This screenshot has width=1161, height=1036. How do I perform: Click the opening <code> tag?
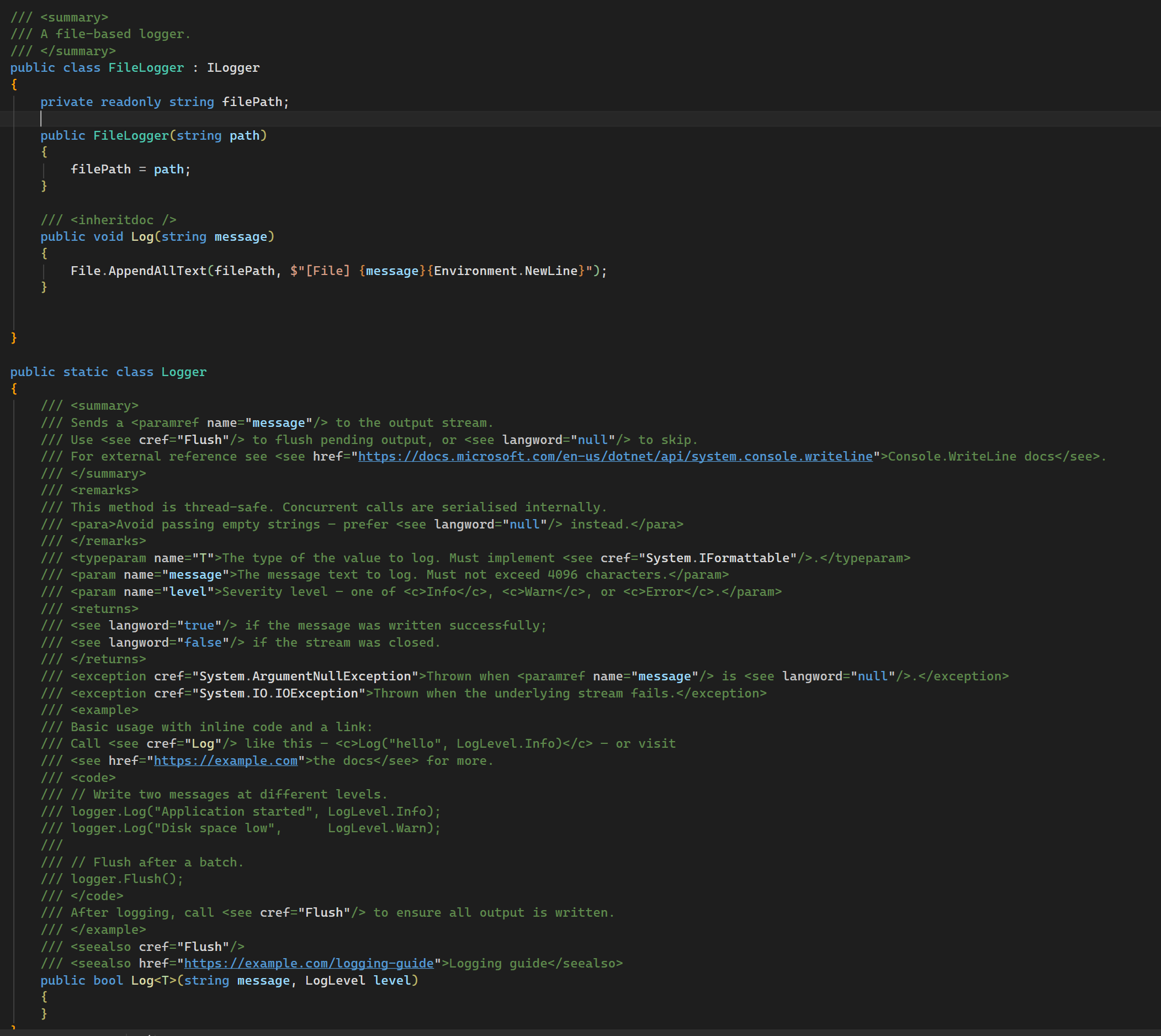coord(93,778)
